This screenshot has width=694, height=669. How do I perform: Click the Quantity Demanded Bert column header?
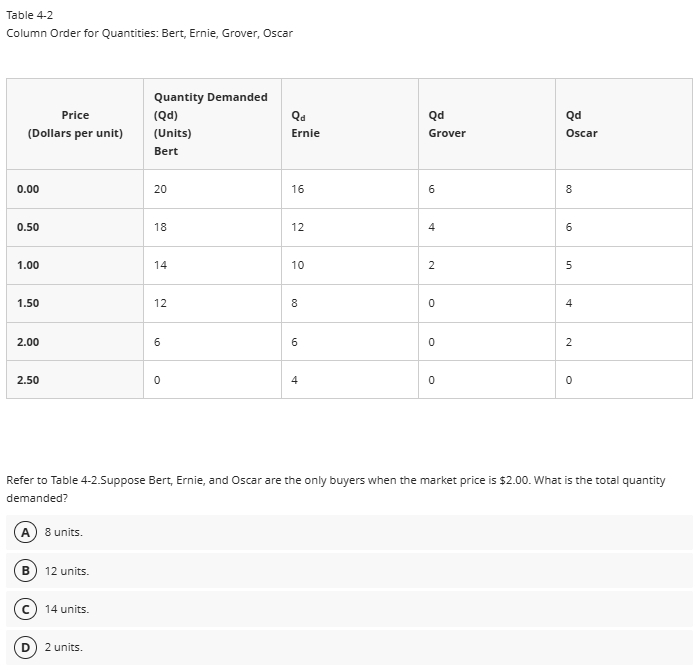click(210, 124)
